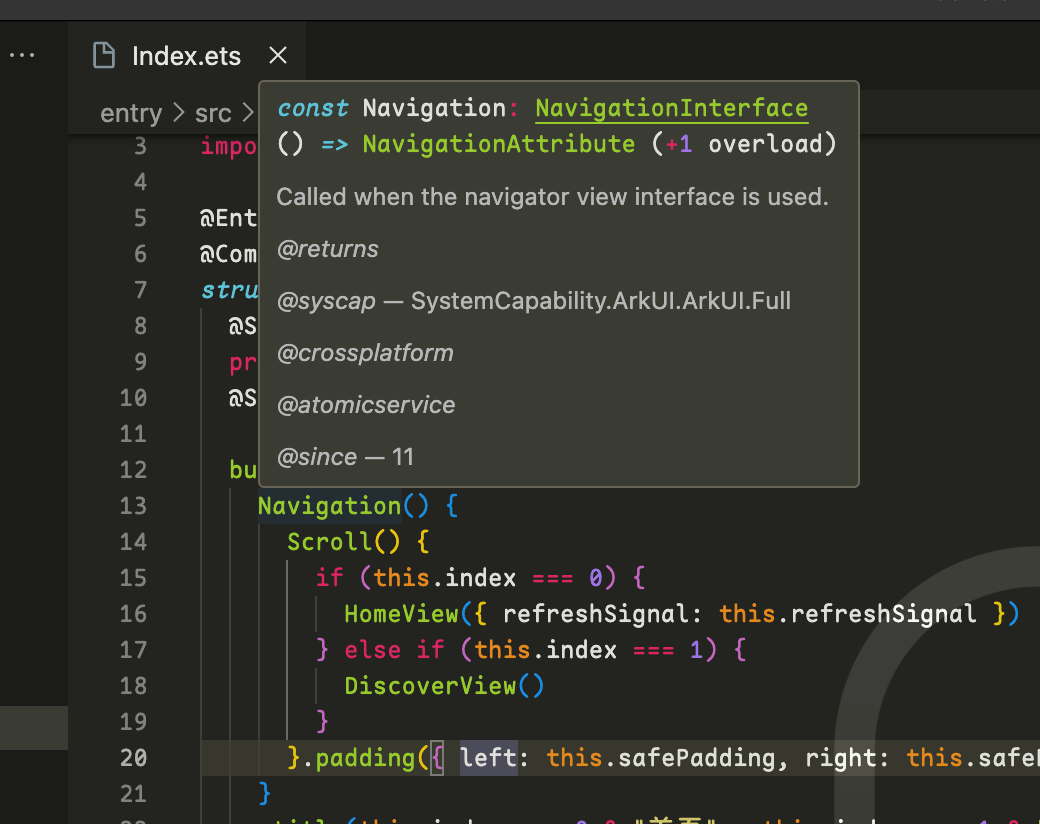Click the 'const' keyword in tooltip
The image size is (1040, 824).
tap(312, 108)
